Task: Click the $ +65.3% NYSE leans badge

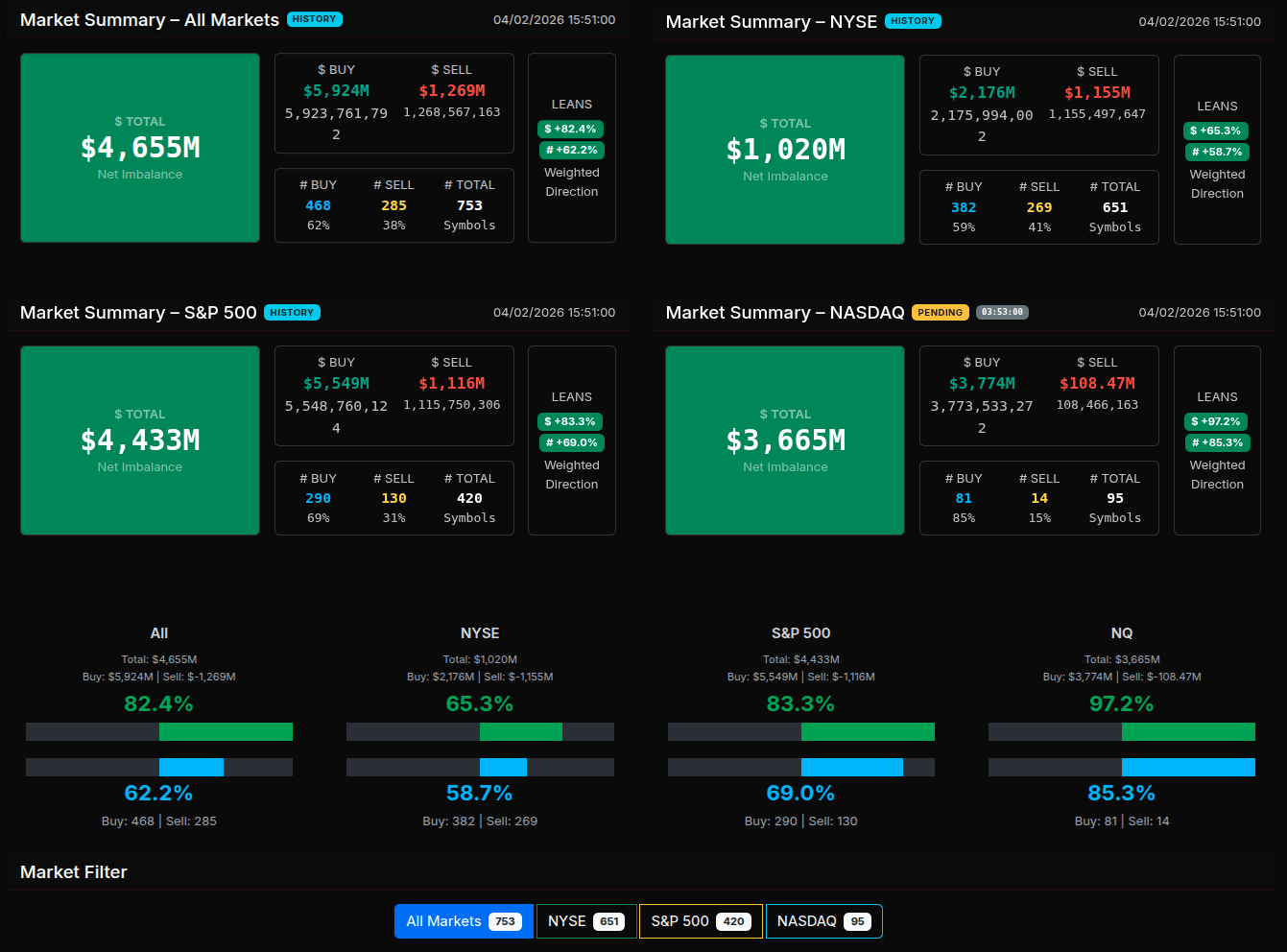Action: pyautogui.click(x=1216, y=131)
